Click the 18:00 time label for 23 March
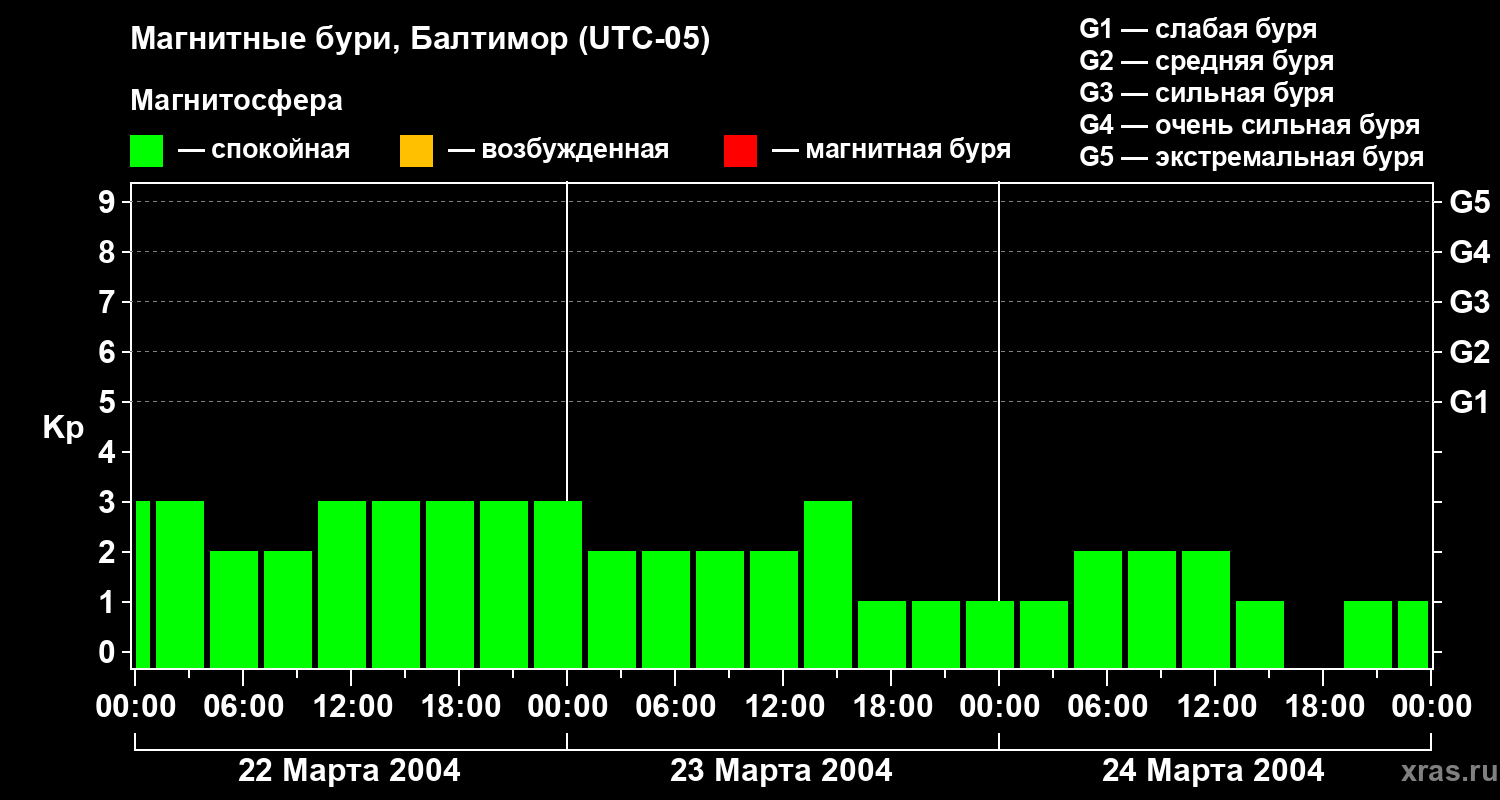Image resolution: width=1500 pixels, height=800 pixels. coord(895,707)
